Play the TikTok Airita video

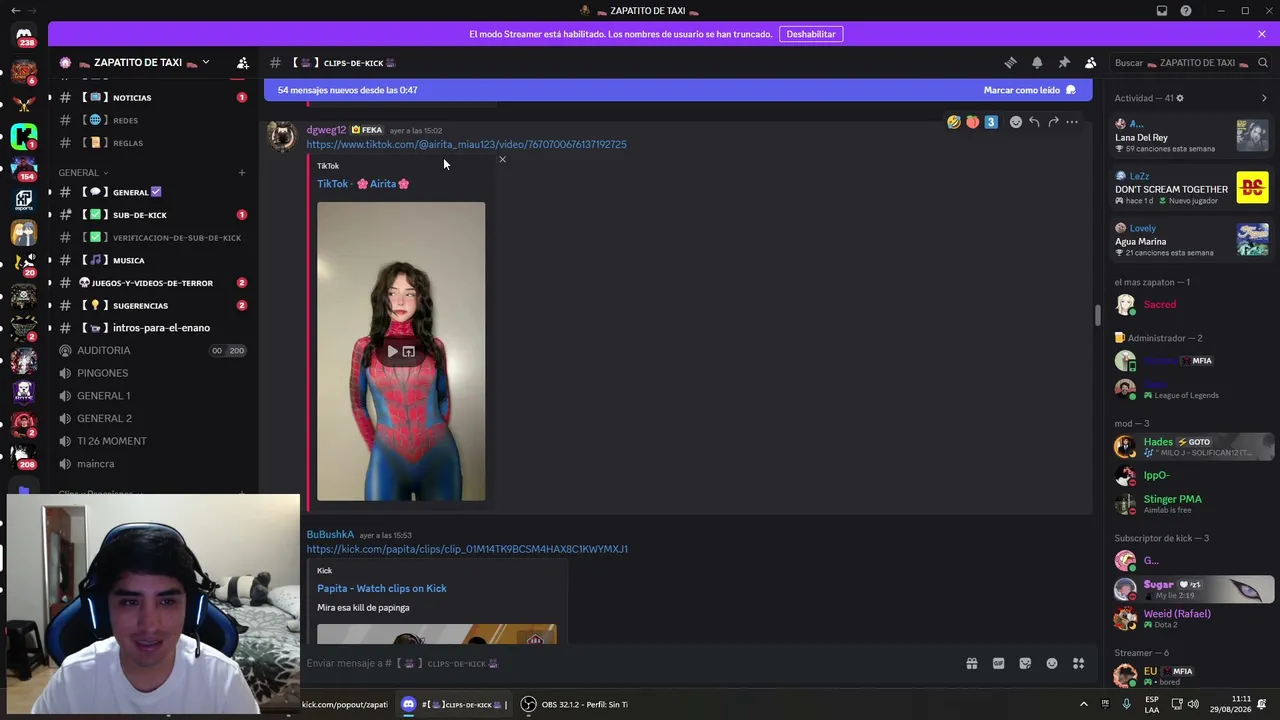click(x=393, y=351)
